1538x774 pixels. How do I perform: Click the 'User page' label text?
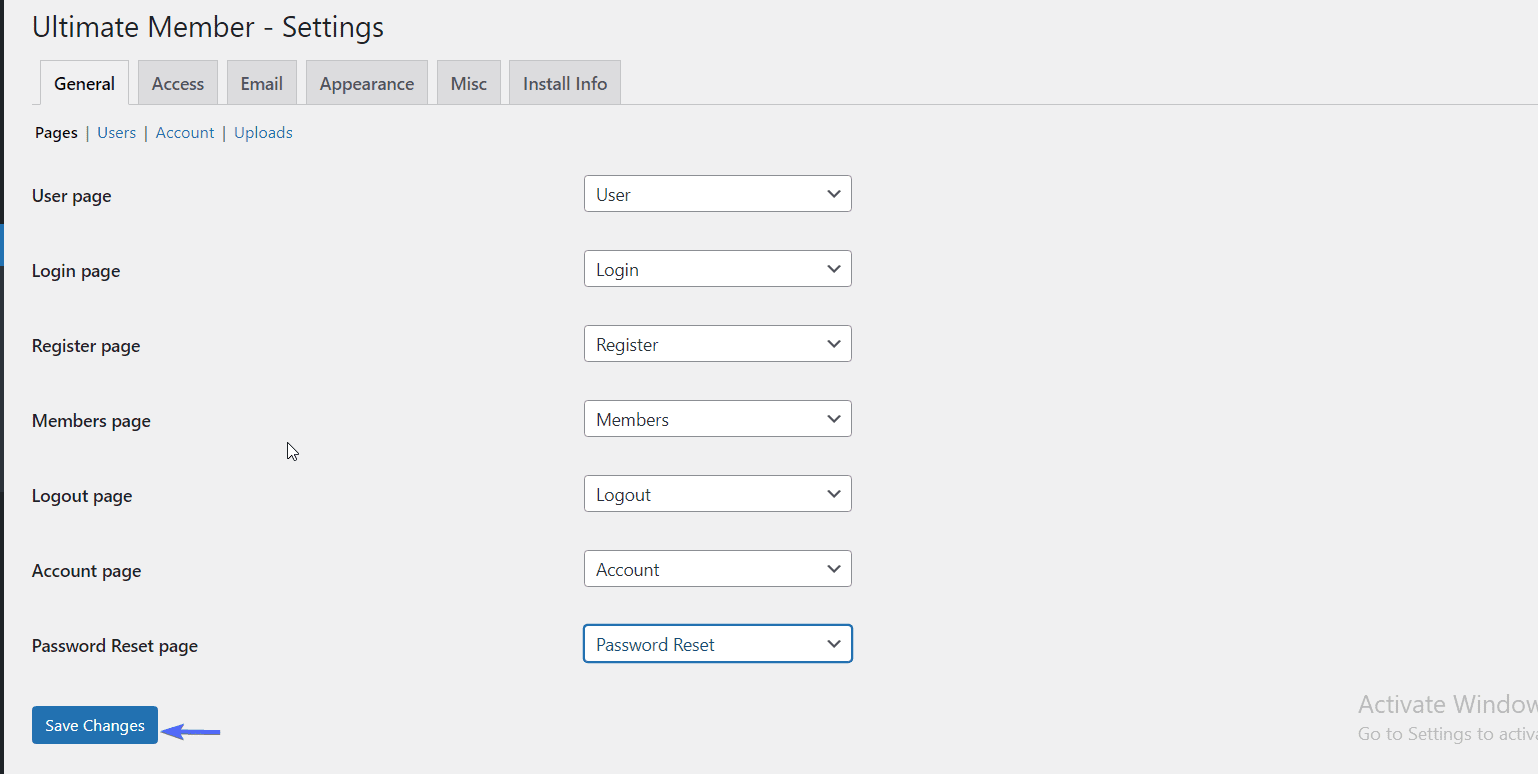click(x=72, y=196)
